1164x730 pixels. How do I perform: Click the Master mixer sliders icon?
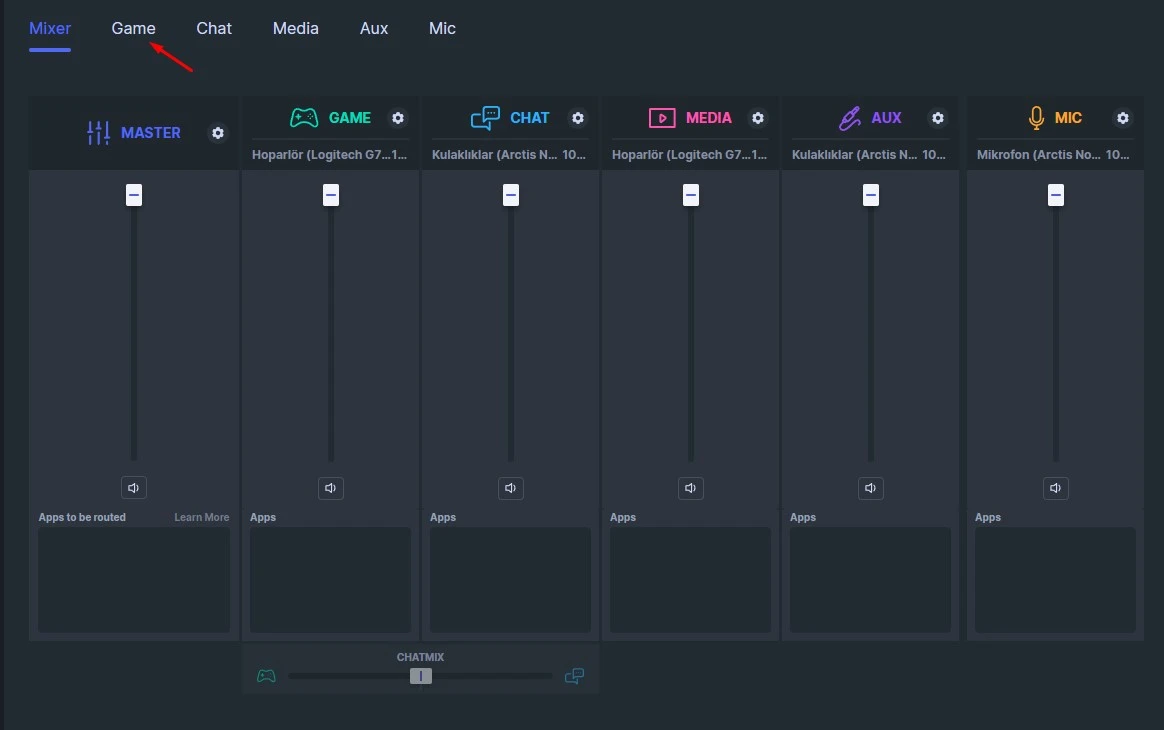[x=98, y=133]
